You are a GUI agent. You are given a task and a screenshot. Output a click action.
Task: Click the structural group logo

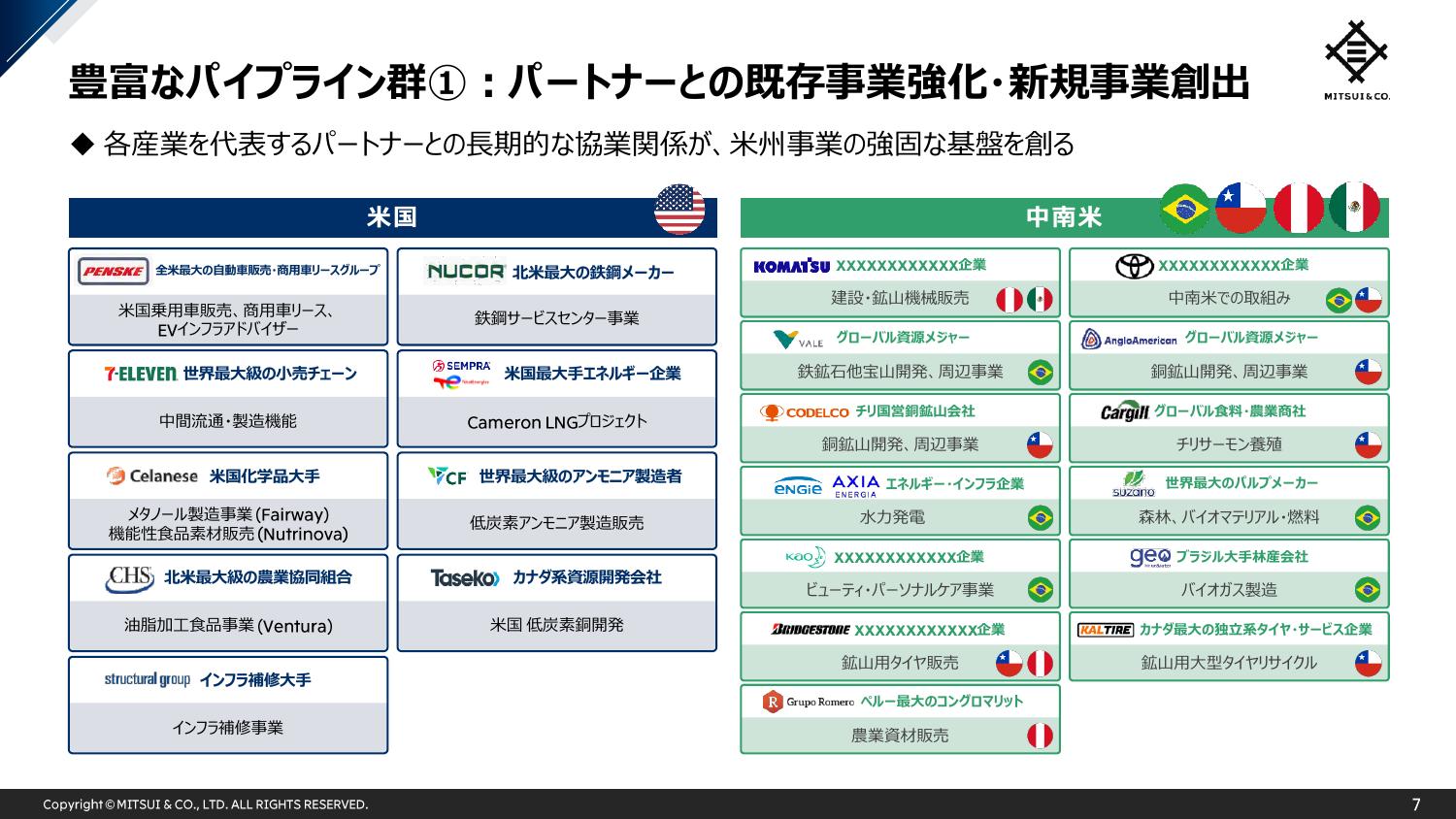tap(148, 679)
